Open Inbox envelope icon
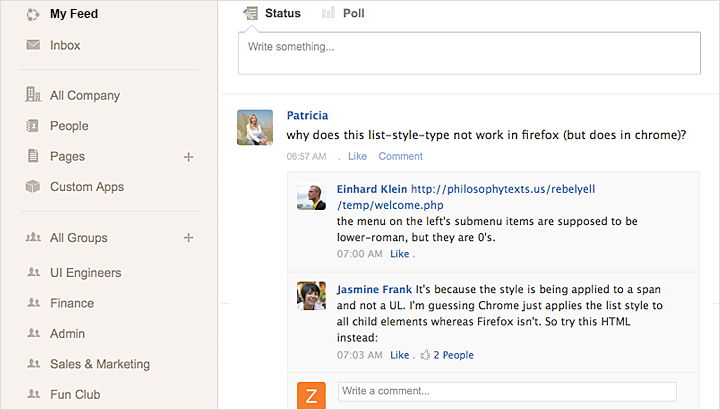The width and height of the screenshot is (720, 410). pos(33,45)
